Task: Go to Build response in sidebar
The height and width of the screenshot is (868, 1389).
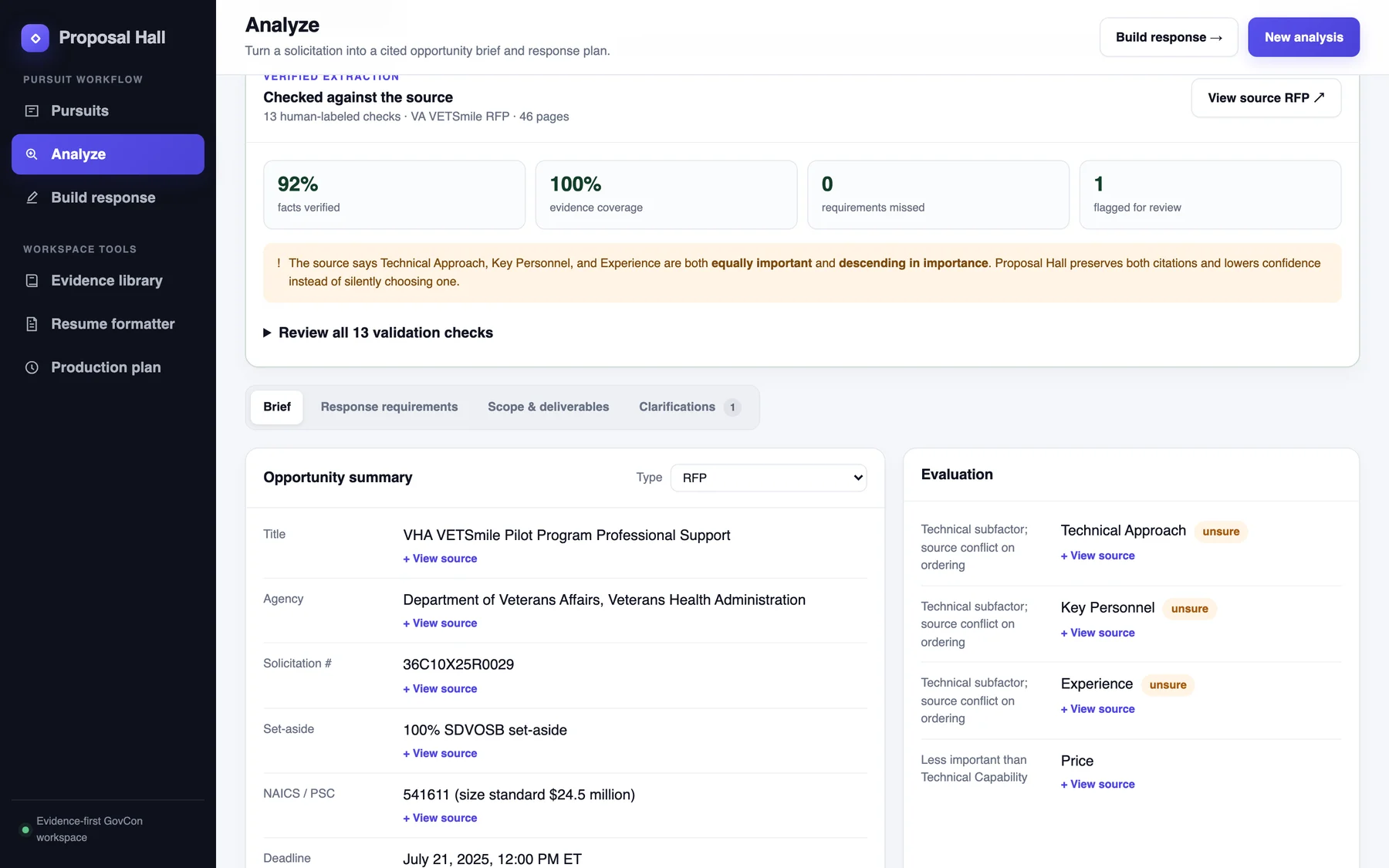Action: click(x=108, y=198)
